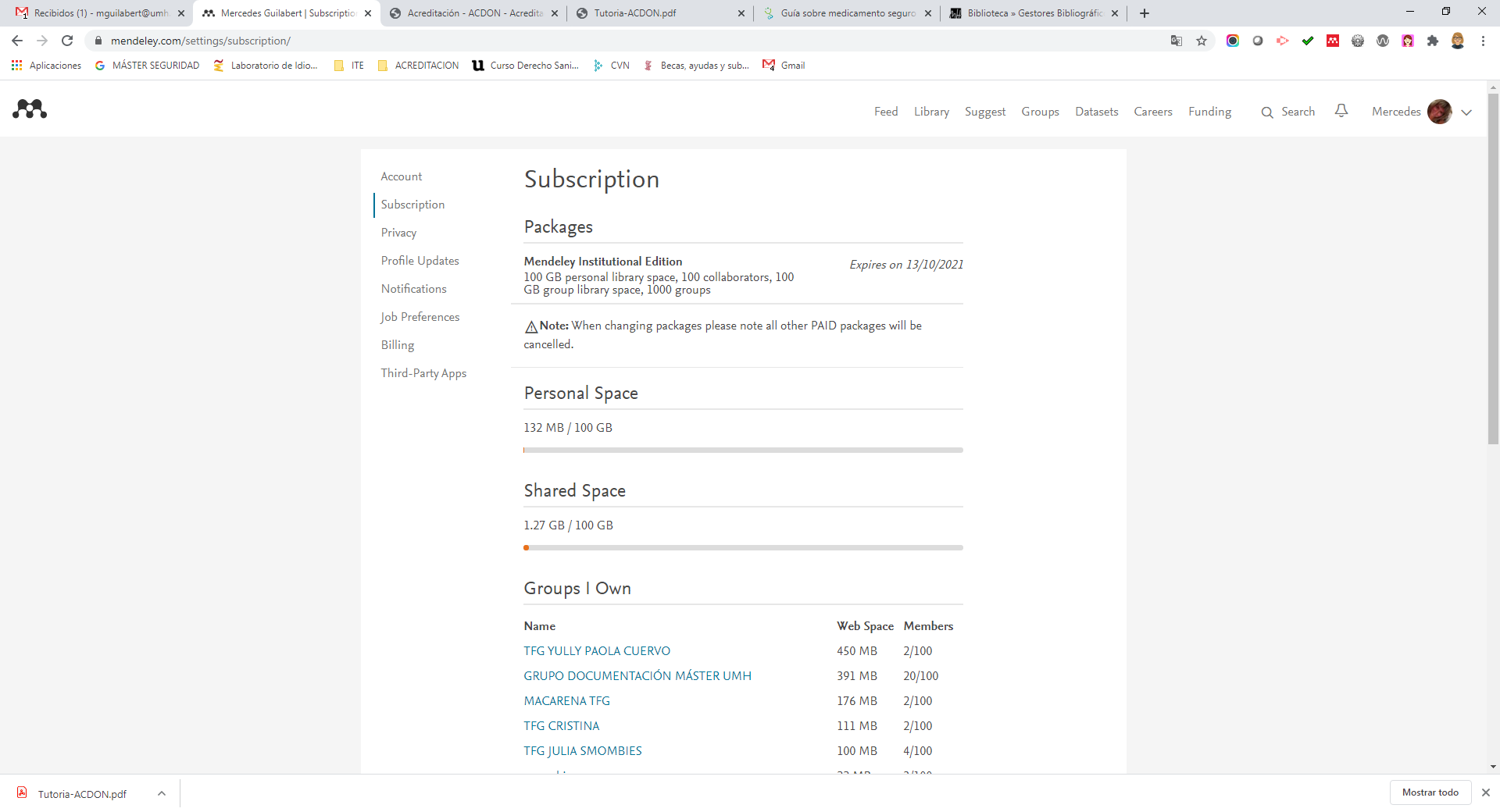Go to Privacy settings
The height and width of the screenshot is (812, 1500).
click(x=398, y=233)
